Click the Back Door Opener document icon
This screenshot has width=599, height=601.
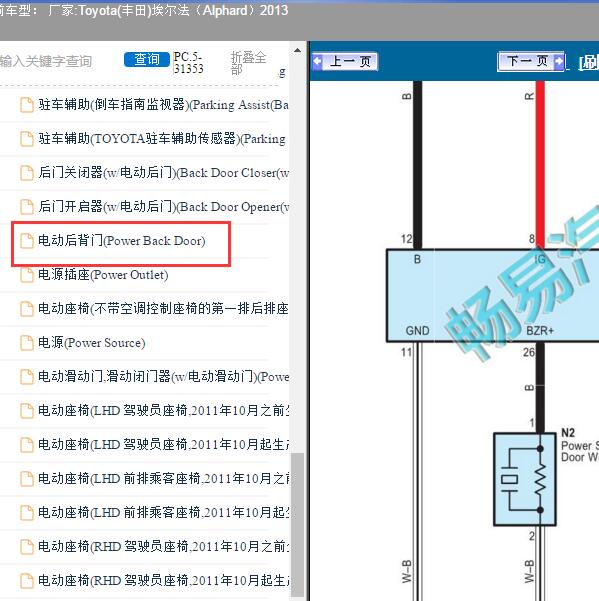(x=26, y=207)
